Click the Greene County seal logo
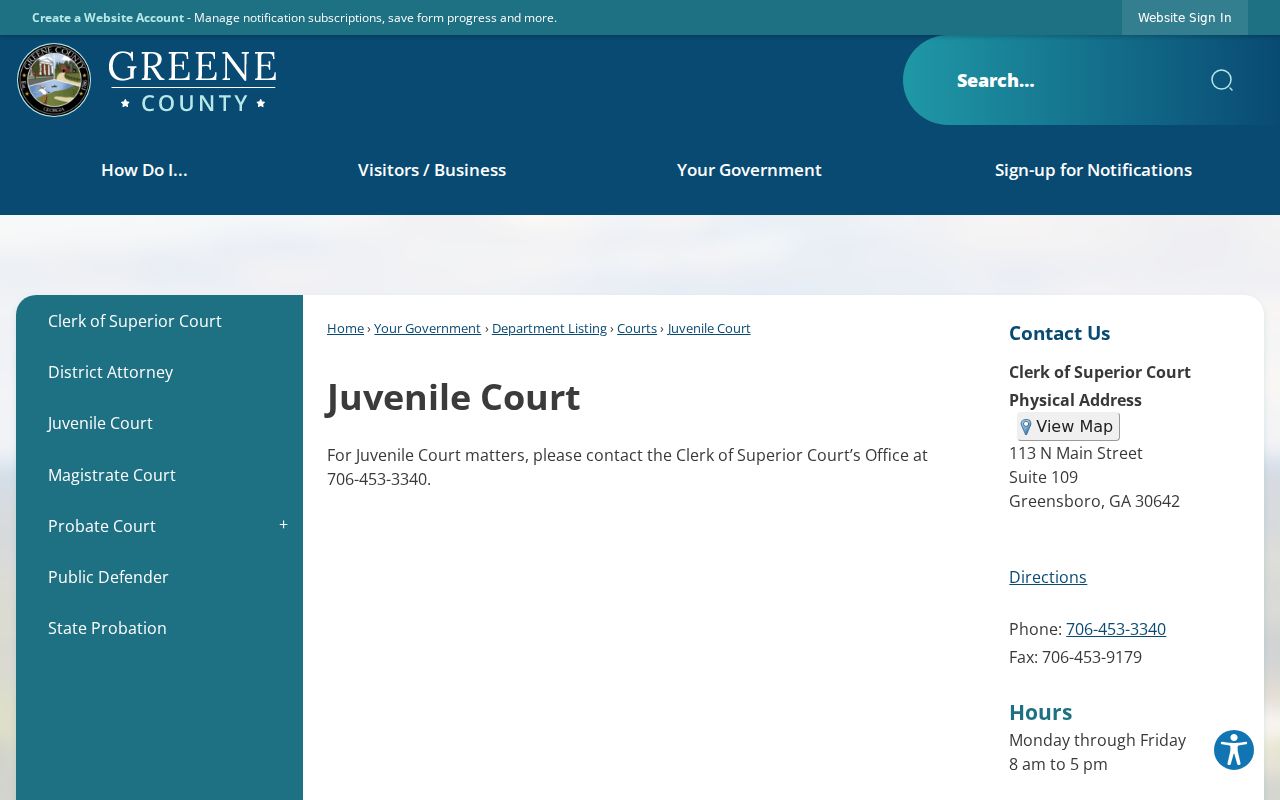 (54, 80)
